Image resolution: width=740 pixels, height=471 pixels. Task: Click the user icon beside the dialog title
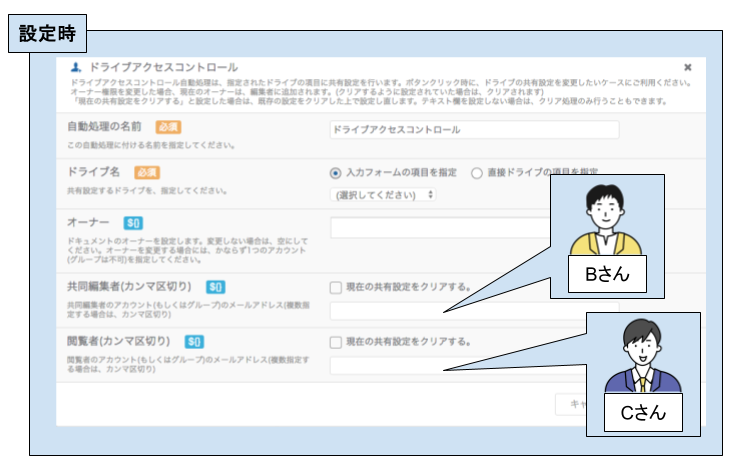tap(76, 67)
